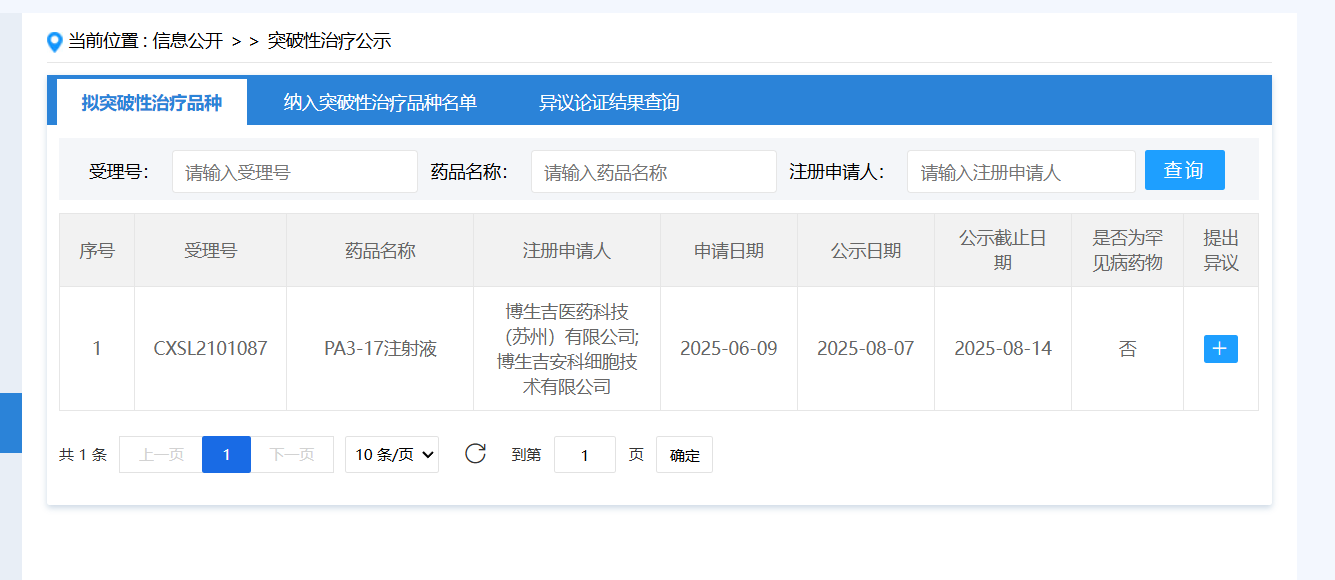Image resolution: width=1335 pixels, height=580 pixels.
Task: Click the PA3-17注射液 drug name cell
Action: (380, 349)
